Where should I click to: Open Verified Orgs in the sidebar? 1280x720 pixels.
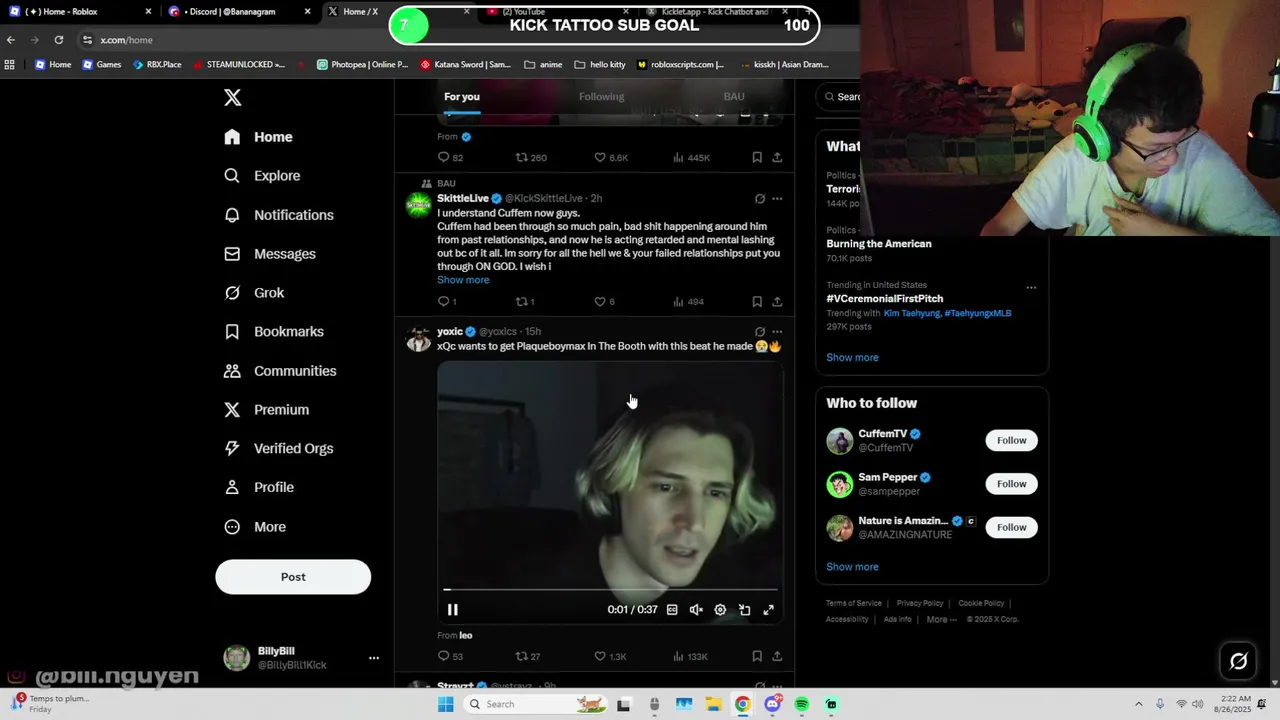279,449
